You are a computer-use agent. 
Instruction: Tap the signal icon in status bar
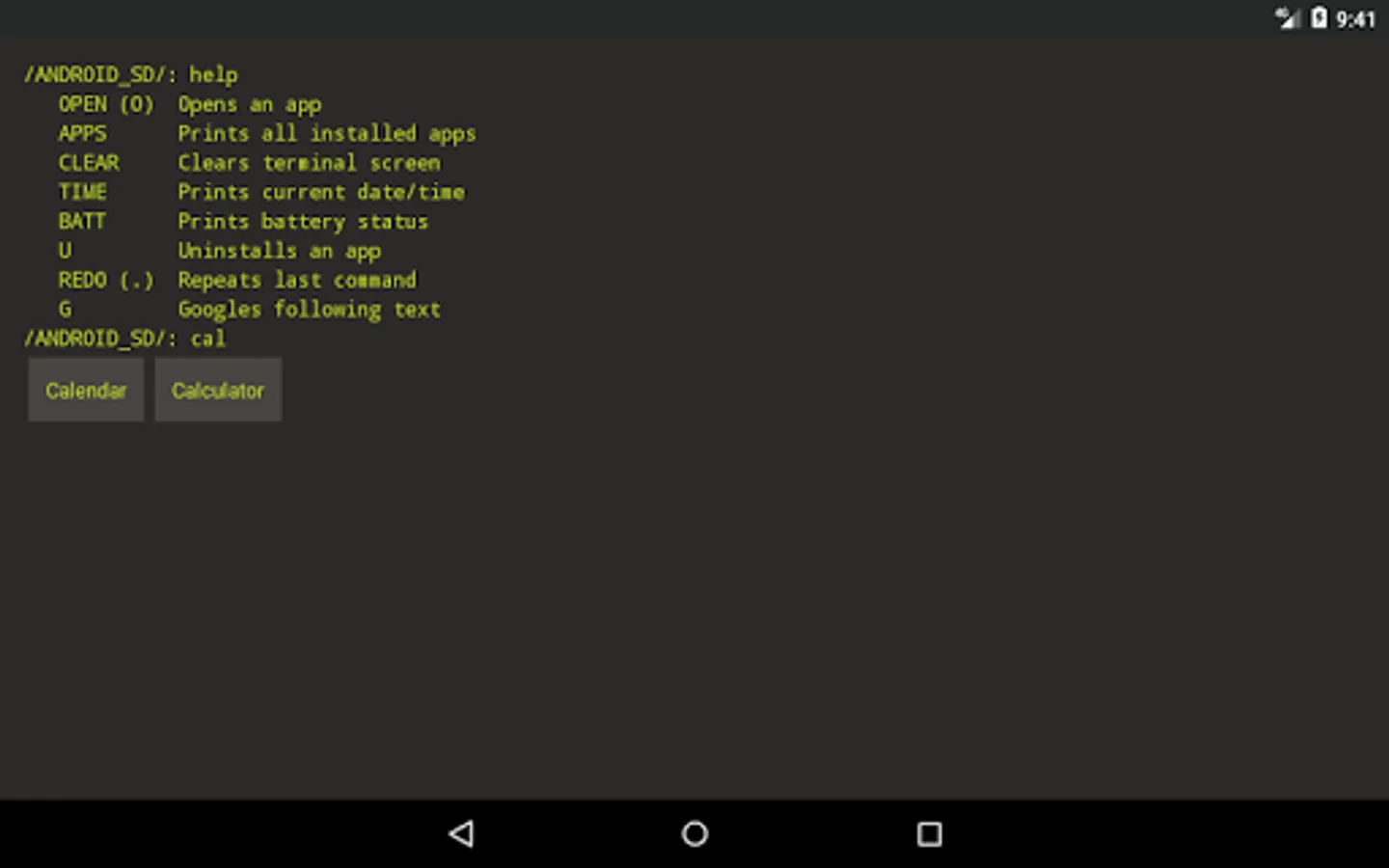click(x=1287, y=18)
